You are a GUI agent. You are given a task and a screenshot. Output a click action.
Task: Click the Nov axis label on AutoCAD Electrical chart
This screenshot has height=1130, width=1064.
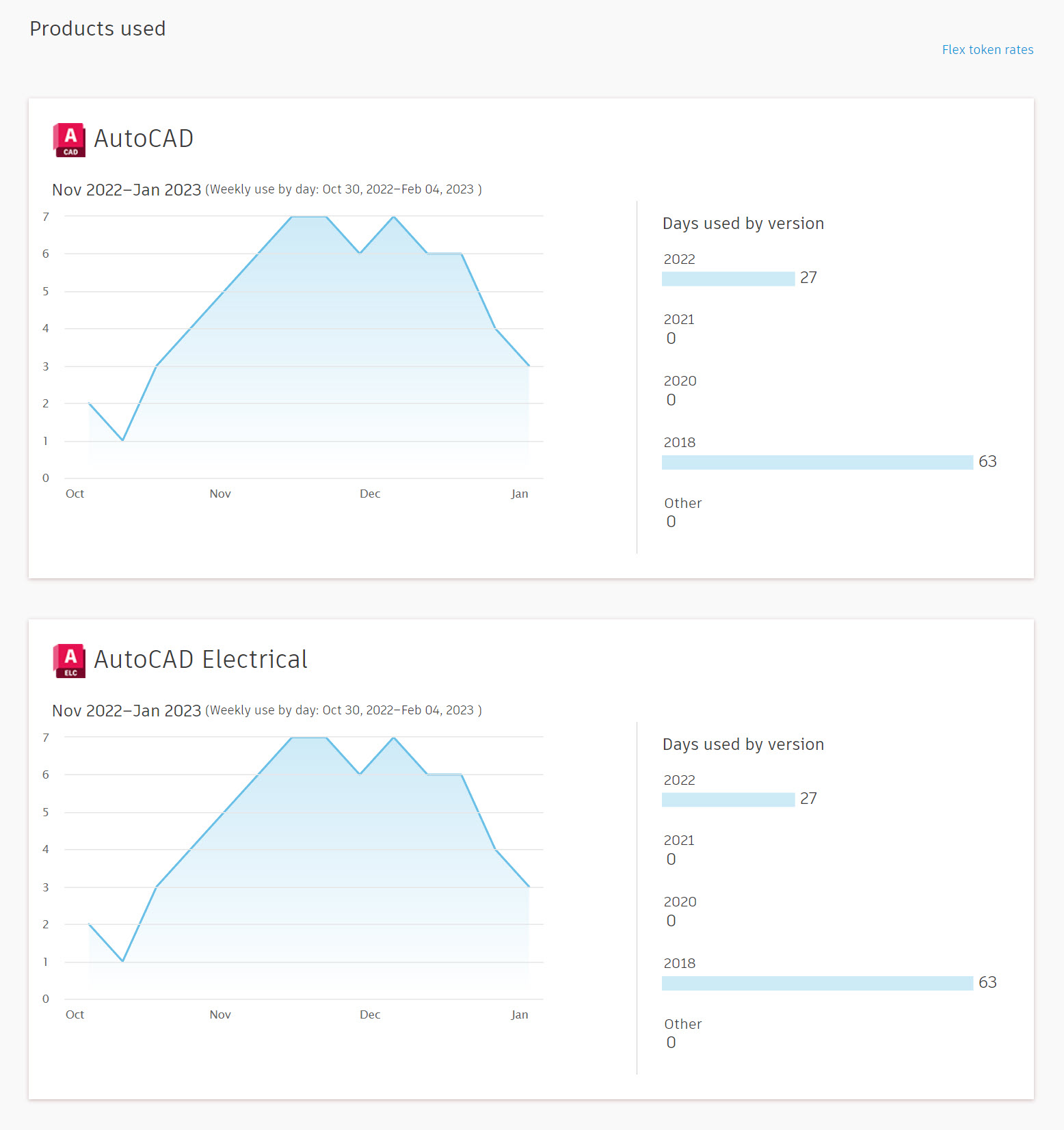tap(220, 1015)
